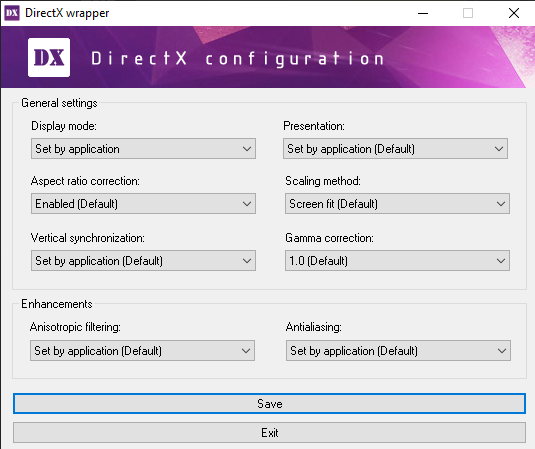Viewport: 535px width, 449px height.
Task: Open the Presentation dropdown
Action: tap(395, 148)
